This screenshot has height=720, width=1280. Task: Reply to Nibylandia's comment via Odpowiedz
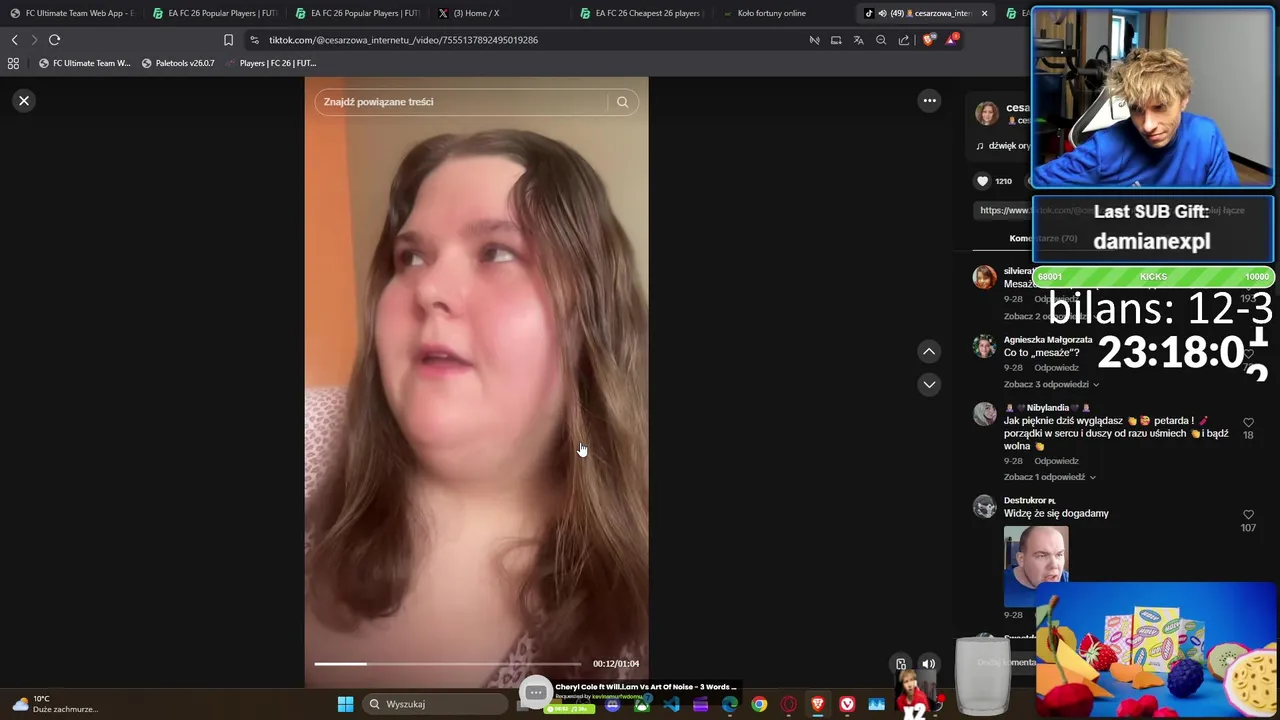click(x=1056, y=461)
